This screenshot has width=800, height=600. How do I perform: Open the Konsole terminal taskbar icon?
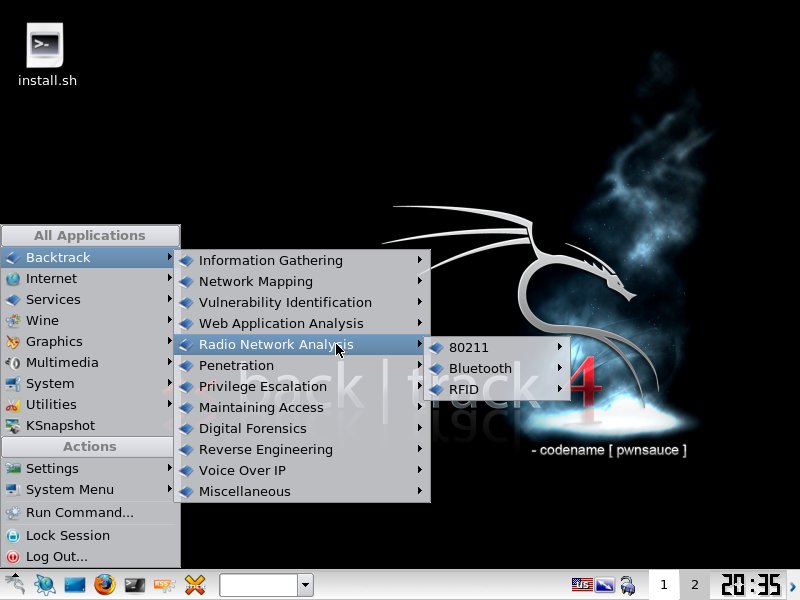click(135, 585)
